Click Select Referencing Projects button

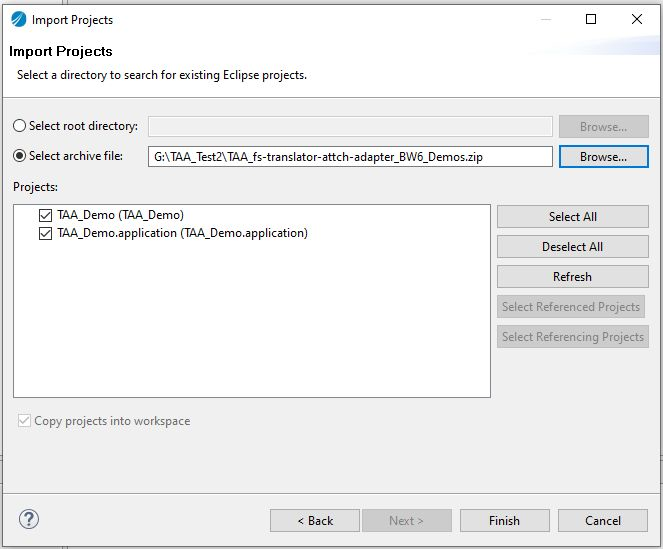pyautogui.click(x=573, y=337)
